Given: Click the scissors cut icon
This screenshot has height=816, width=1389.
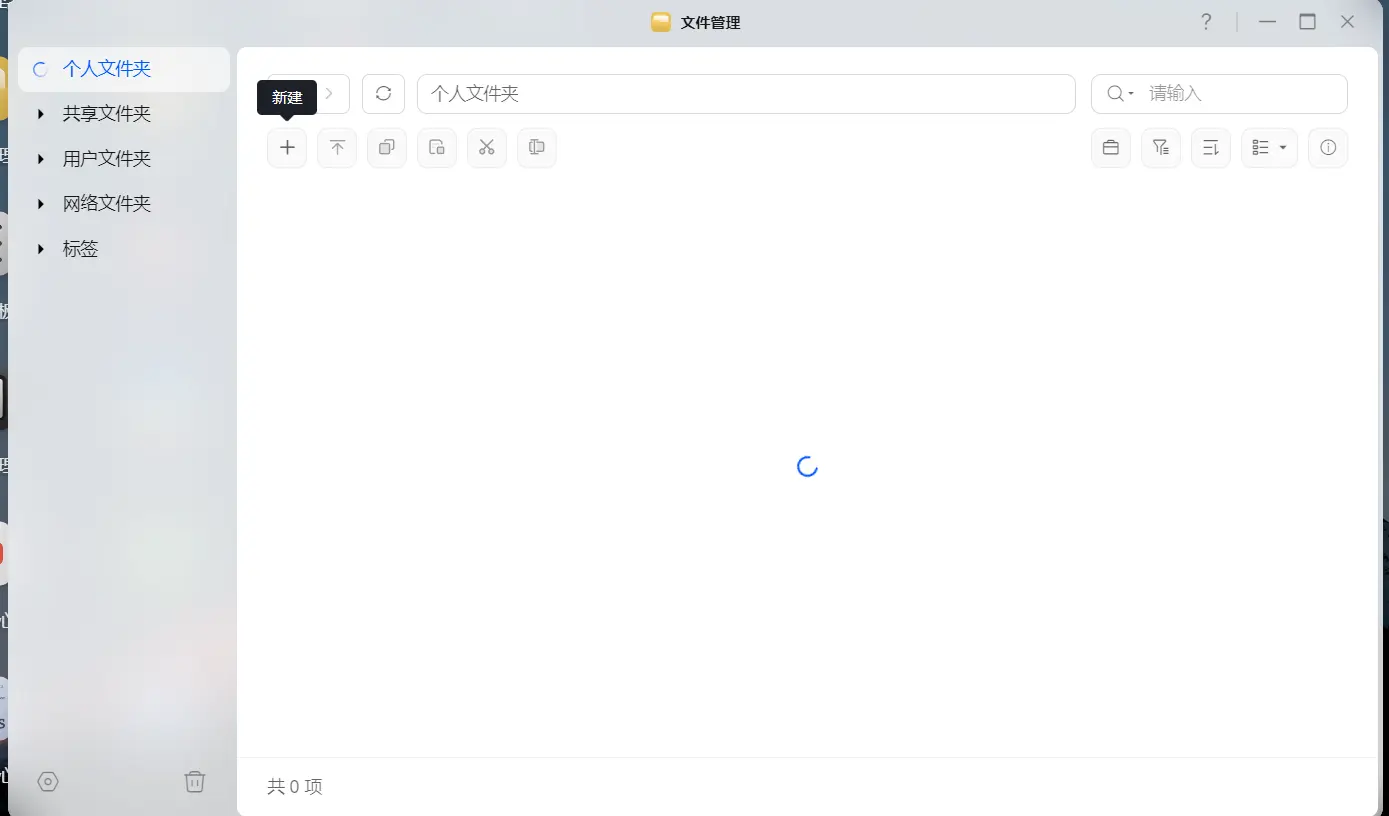Looking at the screenshot, I should (487, 148).
